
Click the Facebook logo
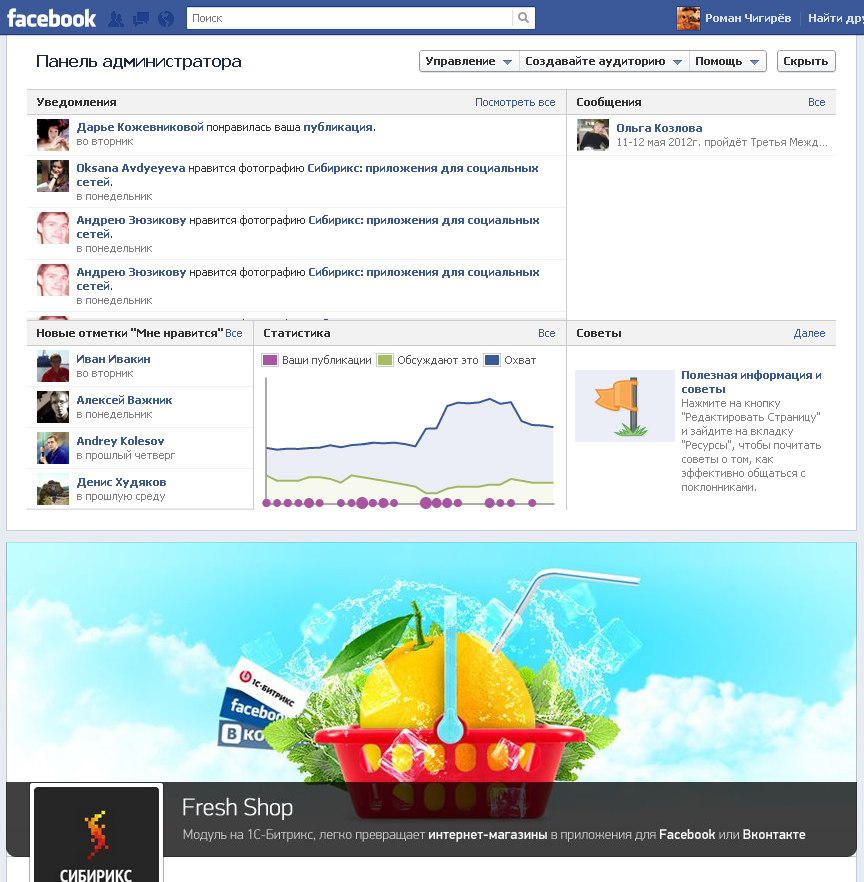click(51, 19)
